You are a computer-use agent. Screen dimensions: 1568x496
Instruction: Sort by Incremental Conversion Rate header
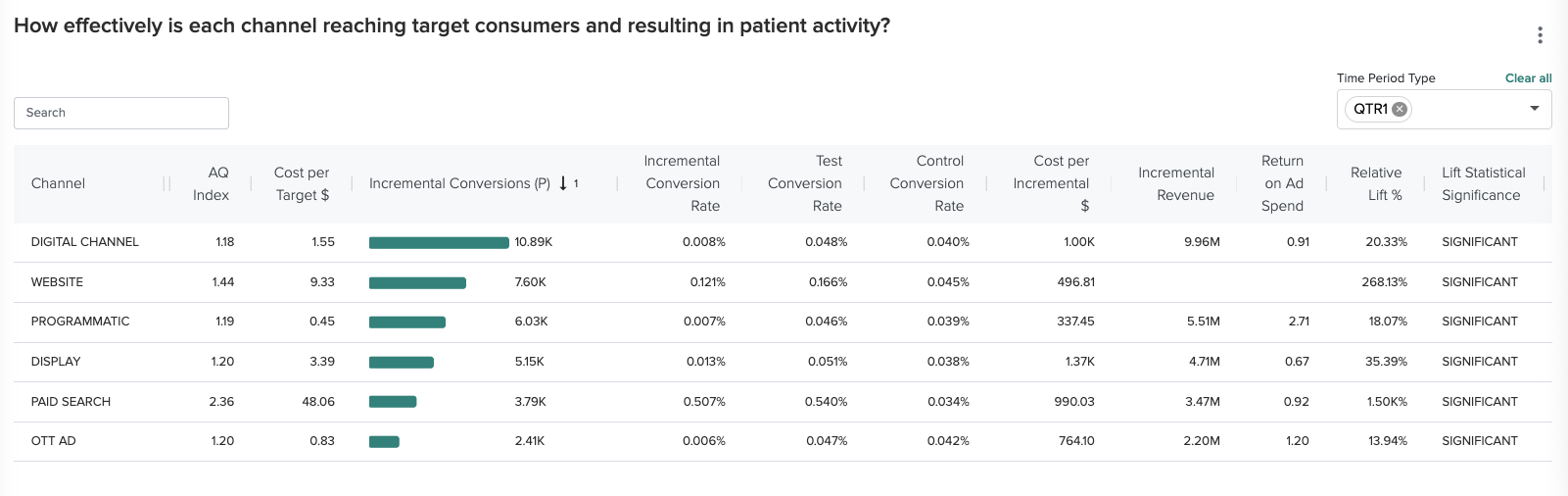click(x=683, y=183)
